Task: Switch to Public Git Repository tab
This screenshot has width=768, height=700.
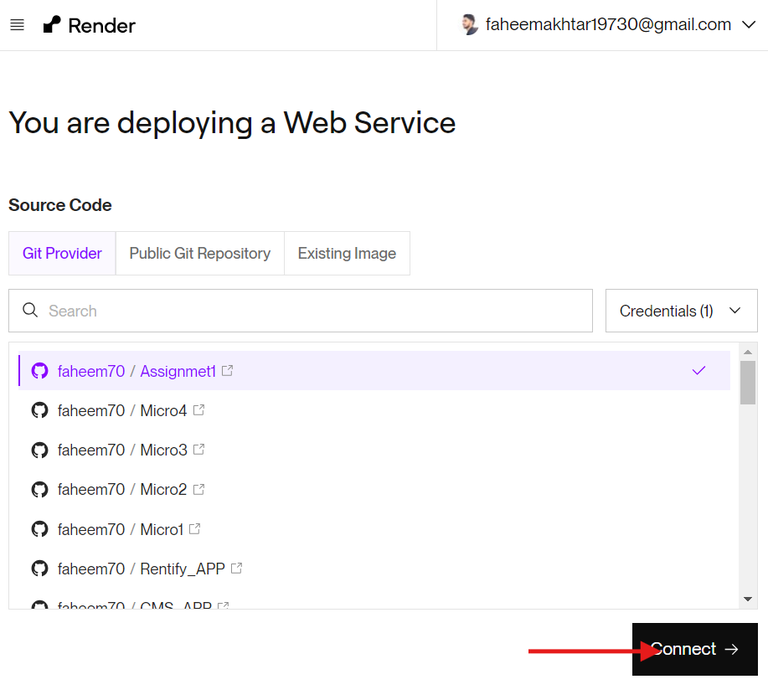Action: click(x=200, y=253)
